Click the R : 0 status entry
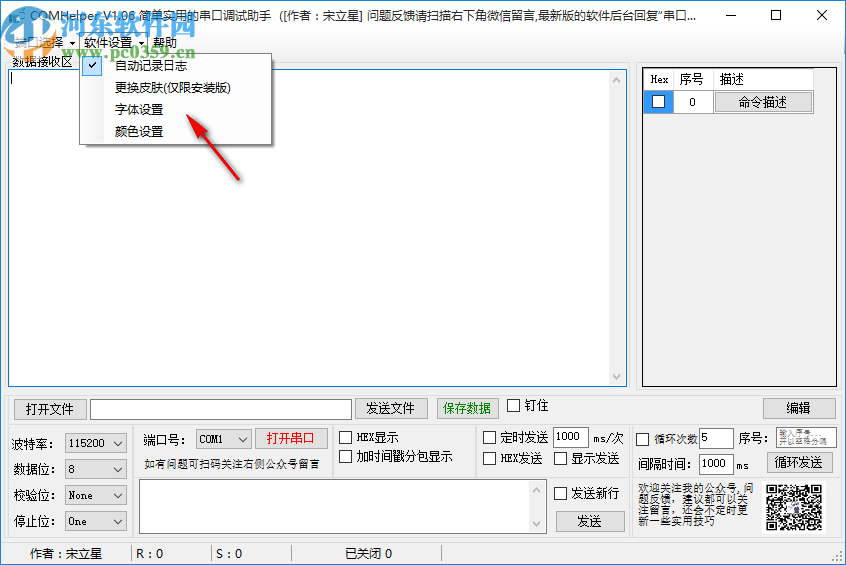 [x=149, y=554]
